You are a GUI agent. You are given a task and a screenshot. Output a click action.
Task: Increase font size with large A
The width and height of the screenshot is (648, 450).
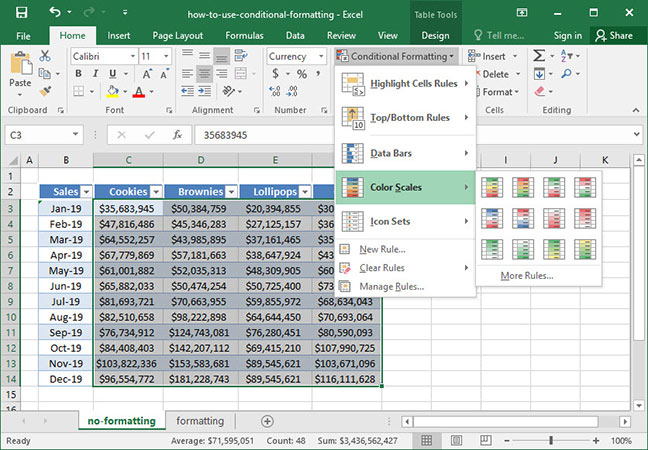[x=147, y=74]
